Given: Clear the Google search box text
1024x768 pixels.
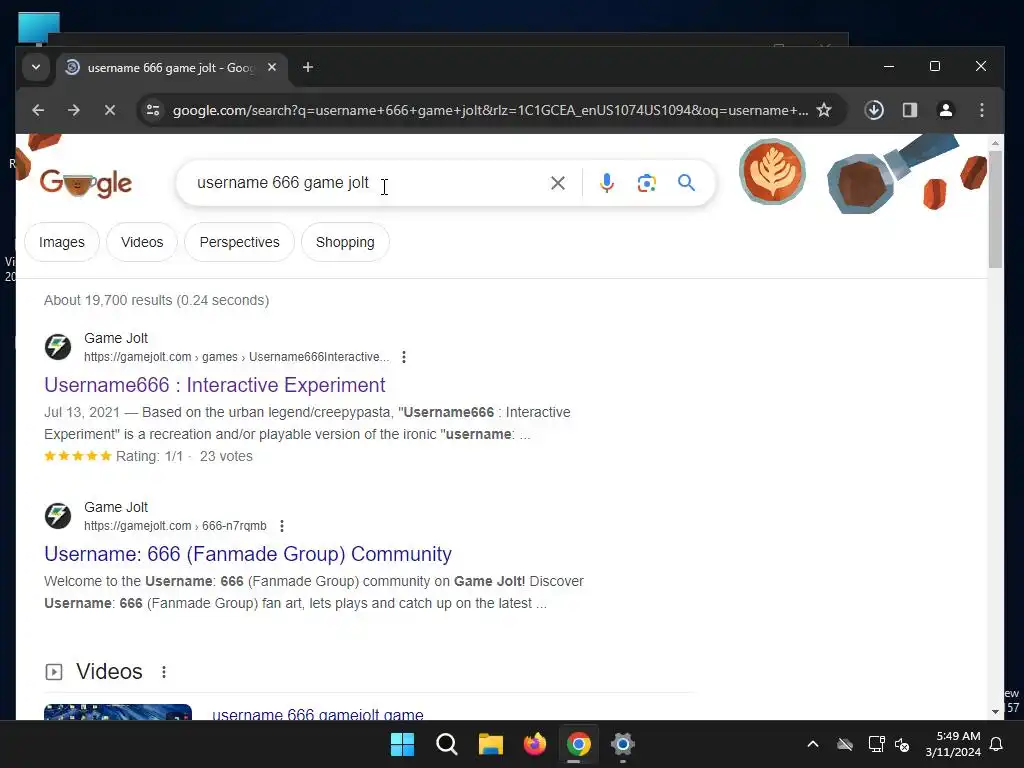Looking at the screenshot, I should coord(558,183).
